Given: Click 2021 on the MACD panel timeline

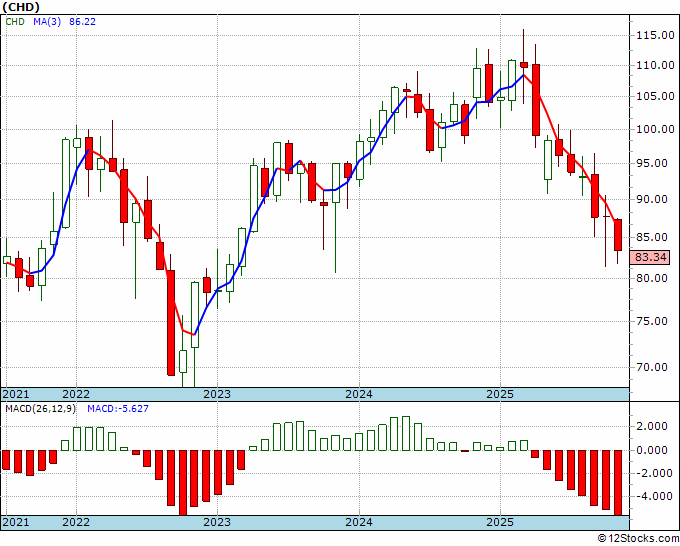Looking at the screenshot, I should coord(16,522).
